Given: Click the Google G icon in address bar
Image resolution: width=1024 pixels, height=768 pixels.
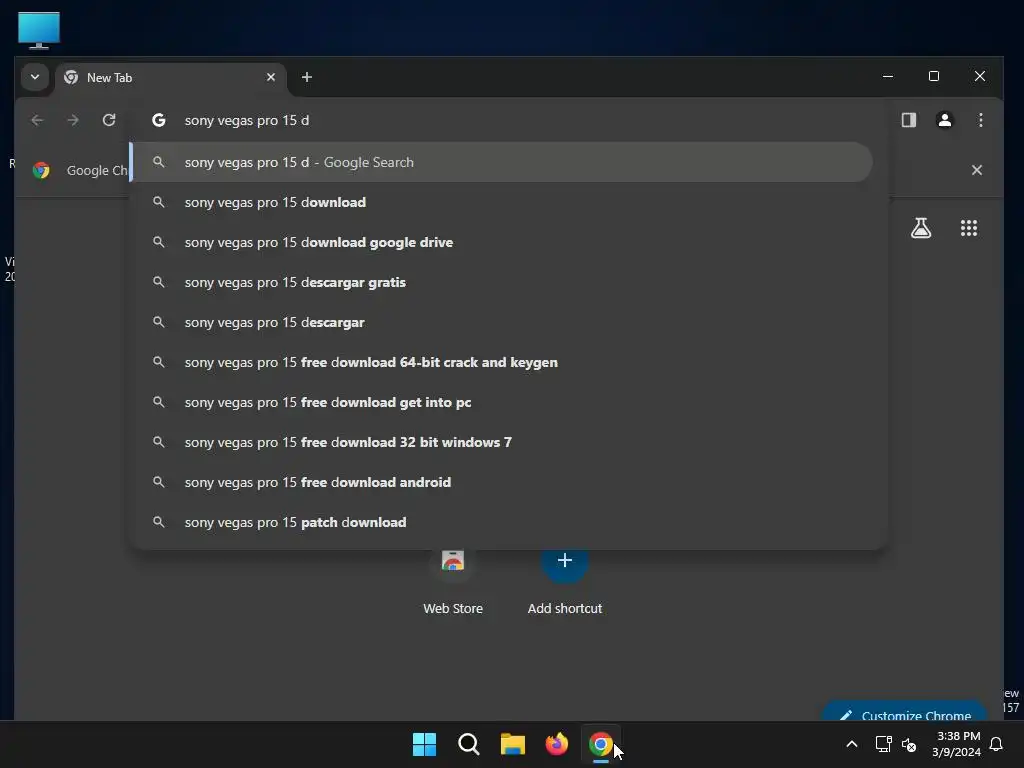Looking at the screenshot, I should pos(159,120).
